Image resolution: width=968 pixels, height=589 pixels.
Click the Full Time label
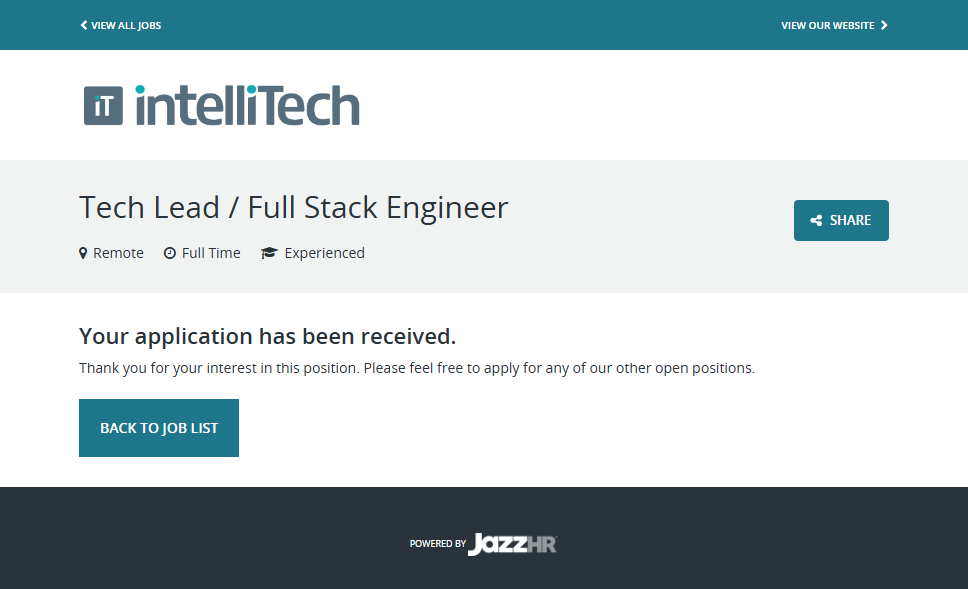[x=211, y=253]
